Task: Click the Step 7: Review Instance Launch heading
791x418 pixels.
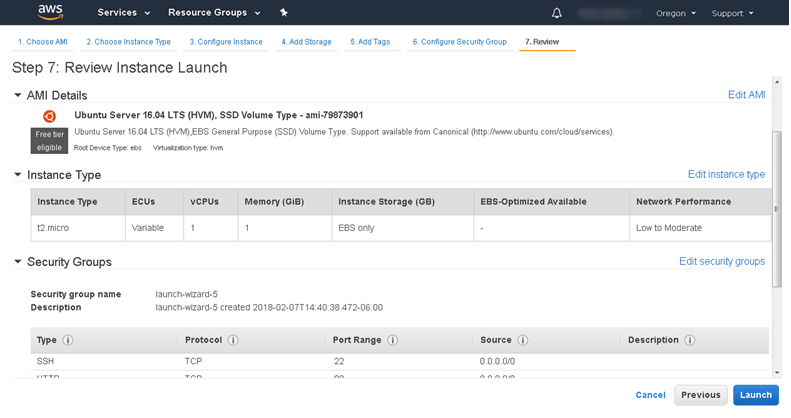Action: [x=120, y=68]
